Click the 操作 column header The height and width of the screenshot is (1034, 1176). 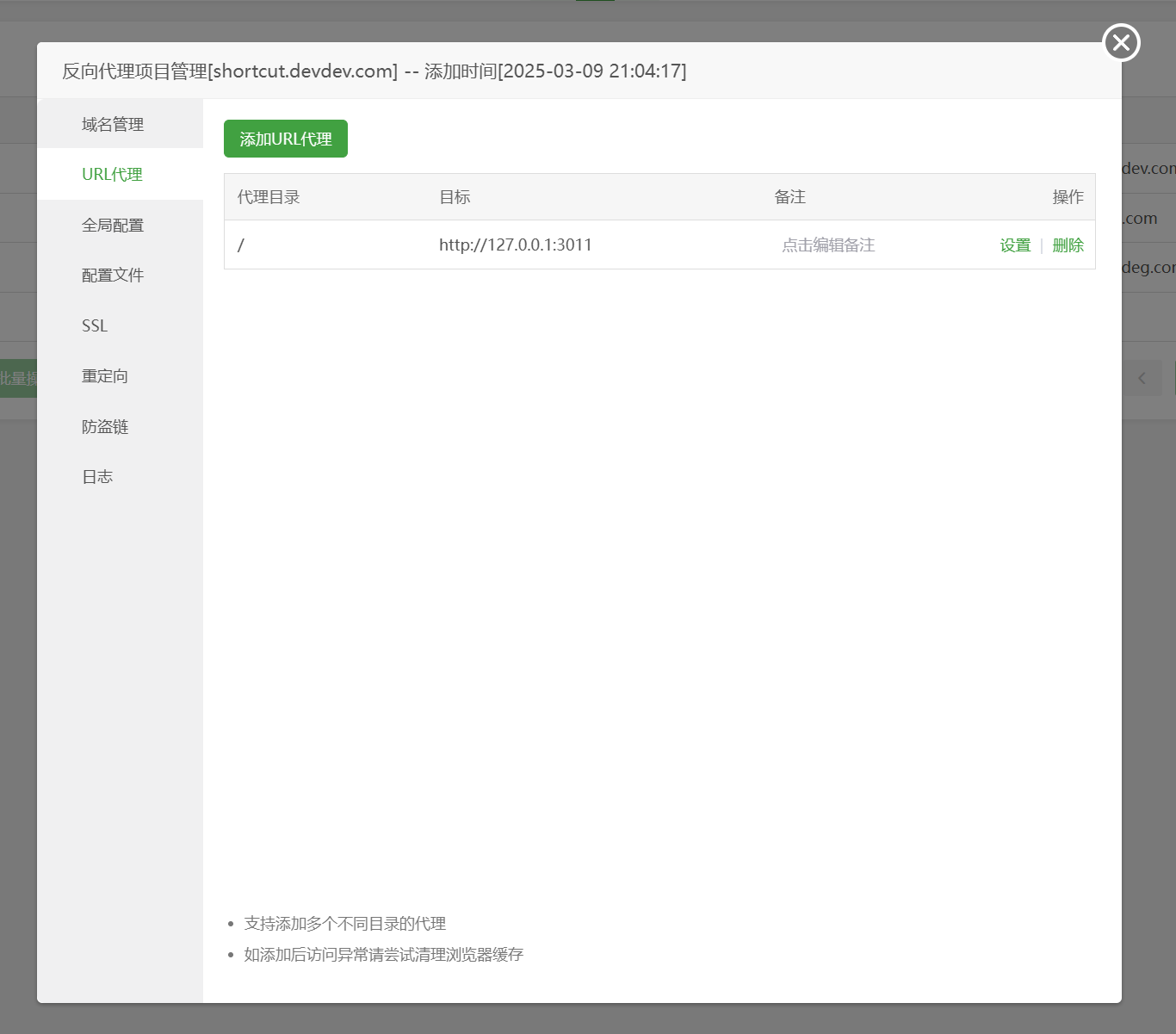click(1068, 197)
